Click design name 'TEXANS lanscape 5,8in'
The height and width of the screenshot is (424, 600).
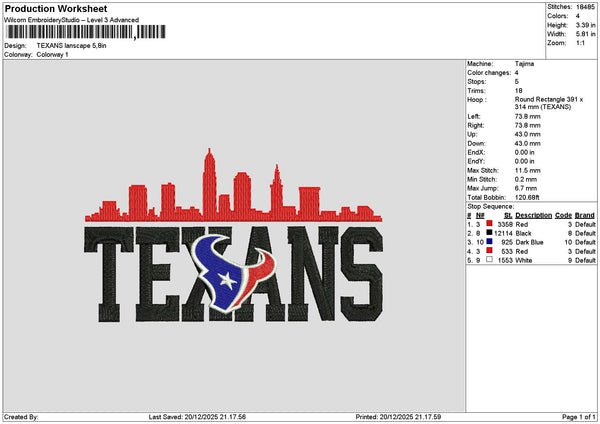click(72, 46)
